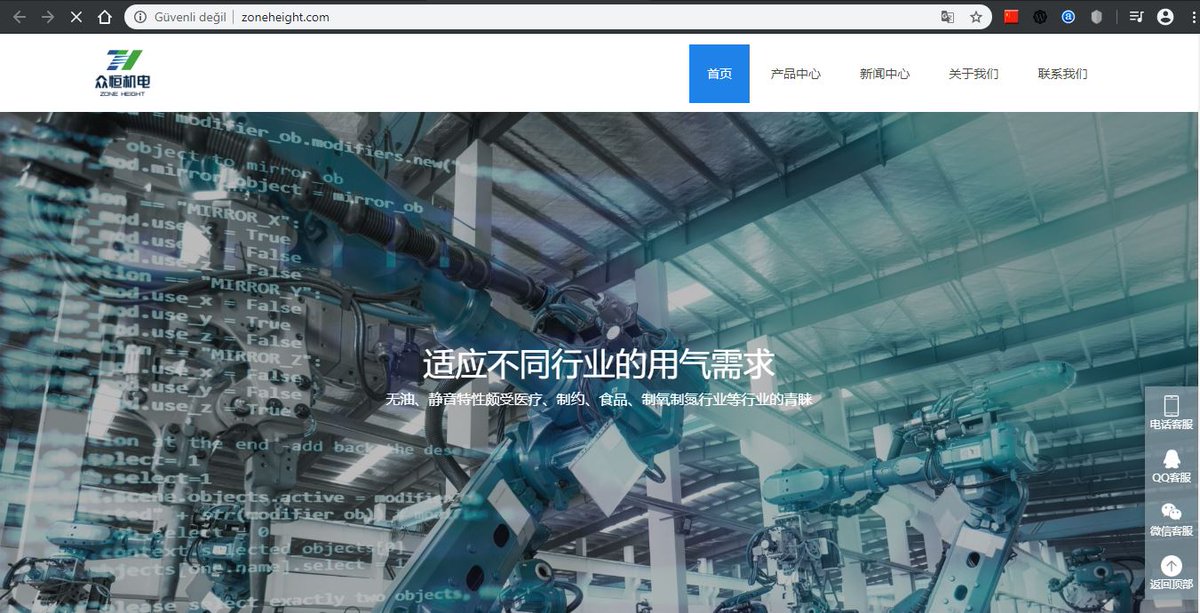Screen dimensions: 1200x613
Task: Open the 产品中心 product center menu
Action: 796,73
